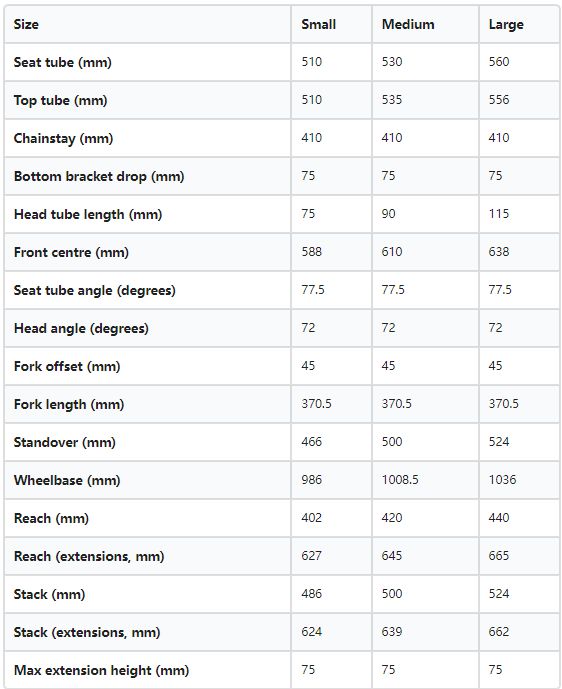This screenshot has height=689, width=562.
Task: Click the Stack (extensions, mm) label
Action: pos(87,632)
